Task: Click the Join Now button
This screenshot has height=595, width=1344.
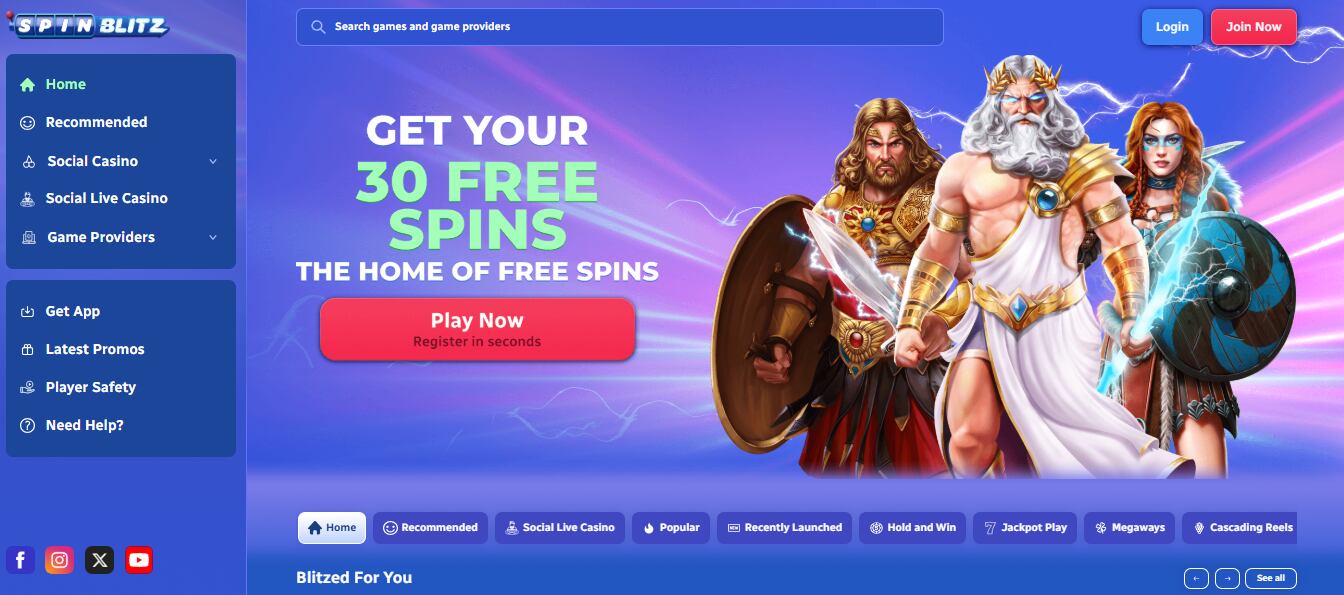Action: (x=1254, y=27)
